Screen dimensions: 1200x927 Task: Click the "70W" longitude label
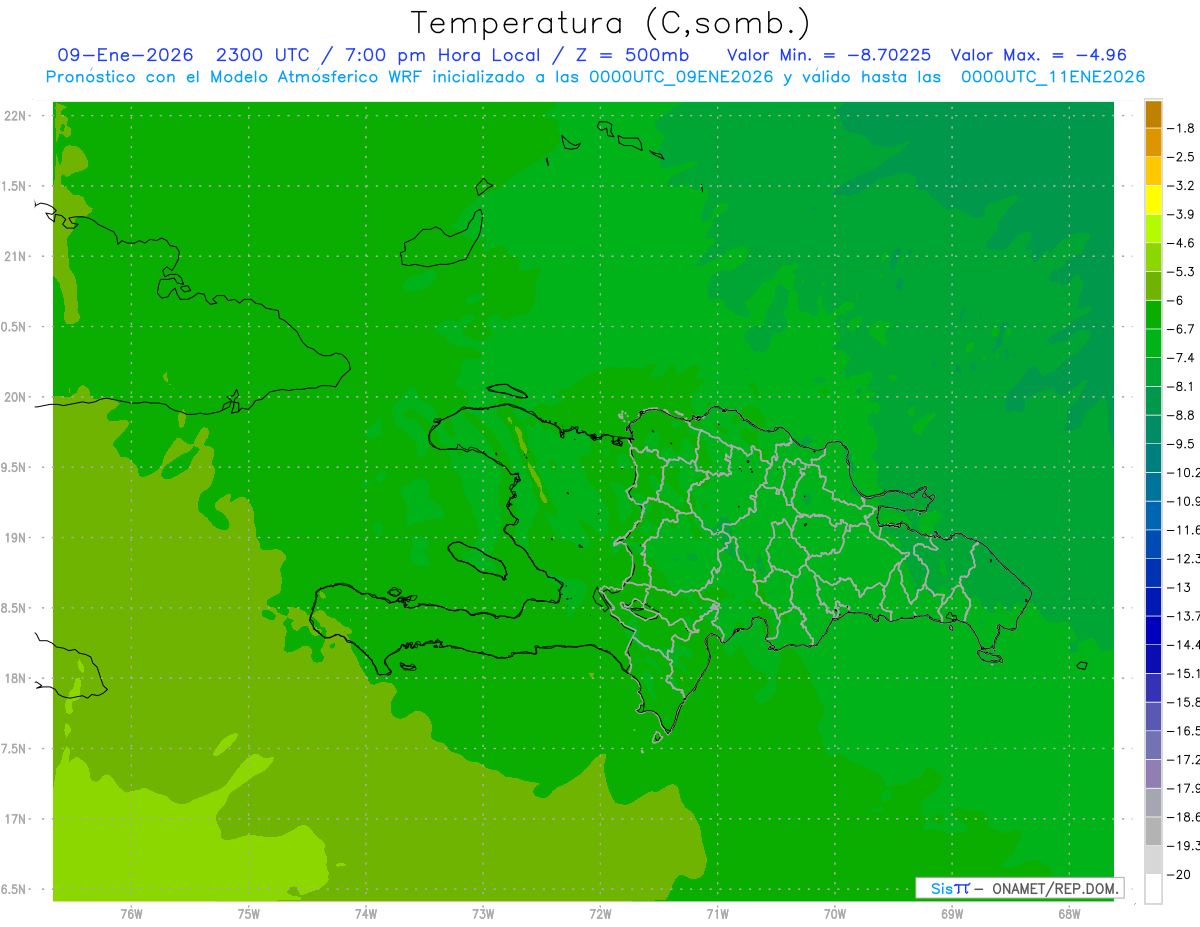click(835, 914)
